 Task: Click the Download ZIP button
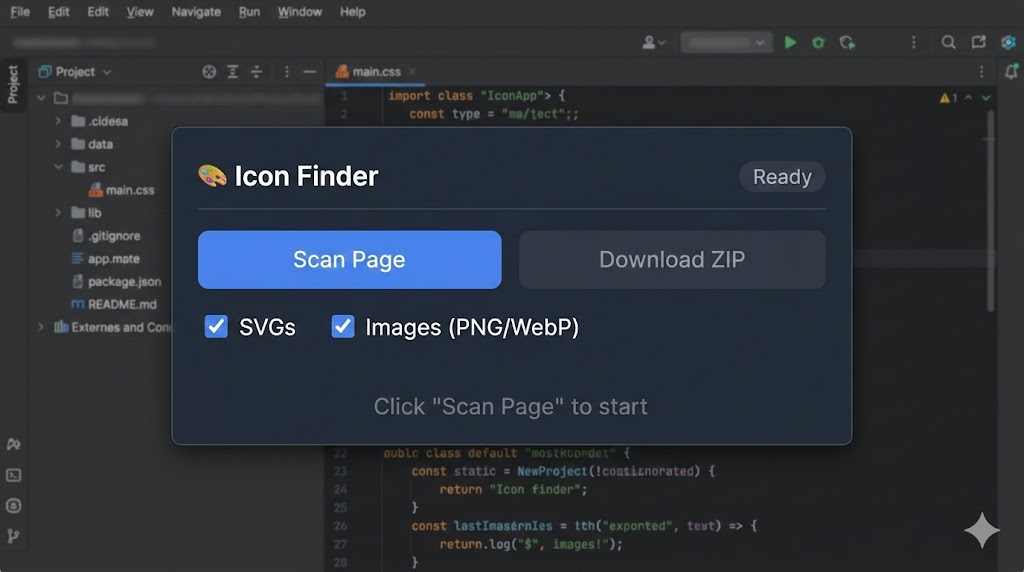pyautogui.click(x=671, y=260)
